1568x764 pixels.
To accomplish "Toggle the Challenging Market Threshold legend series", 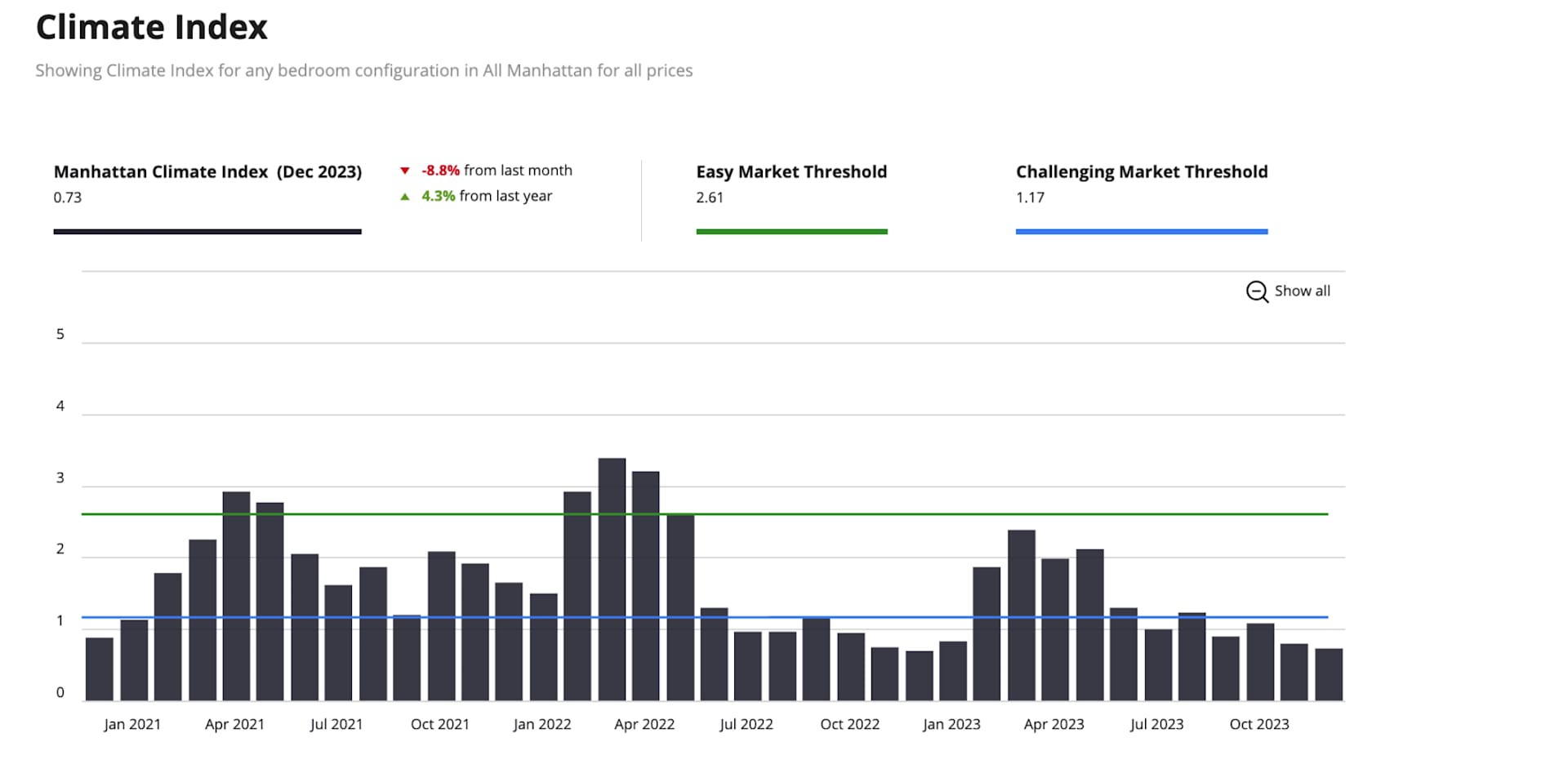I will tap(1141, 172).
